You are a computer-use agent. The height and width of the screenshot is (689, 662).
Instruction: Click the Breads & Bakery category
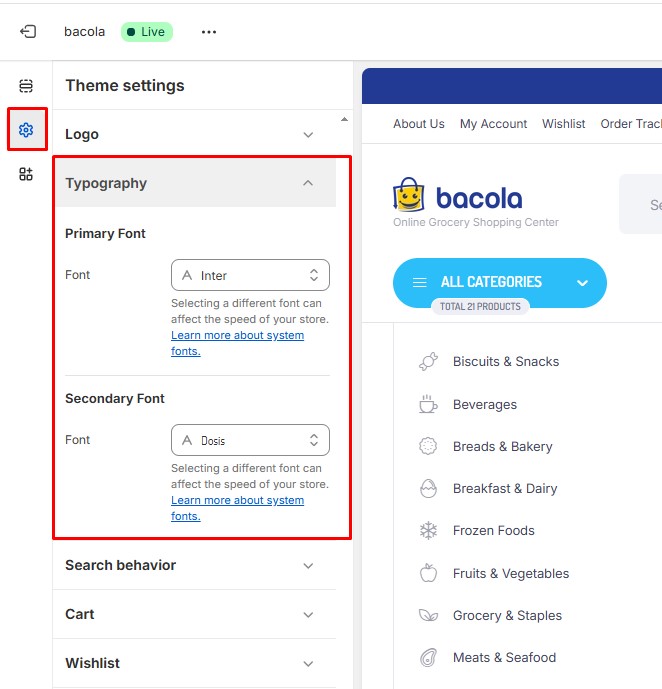point(503,446)
